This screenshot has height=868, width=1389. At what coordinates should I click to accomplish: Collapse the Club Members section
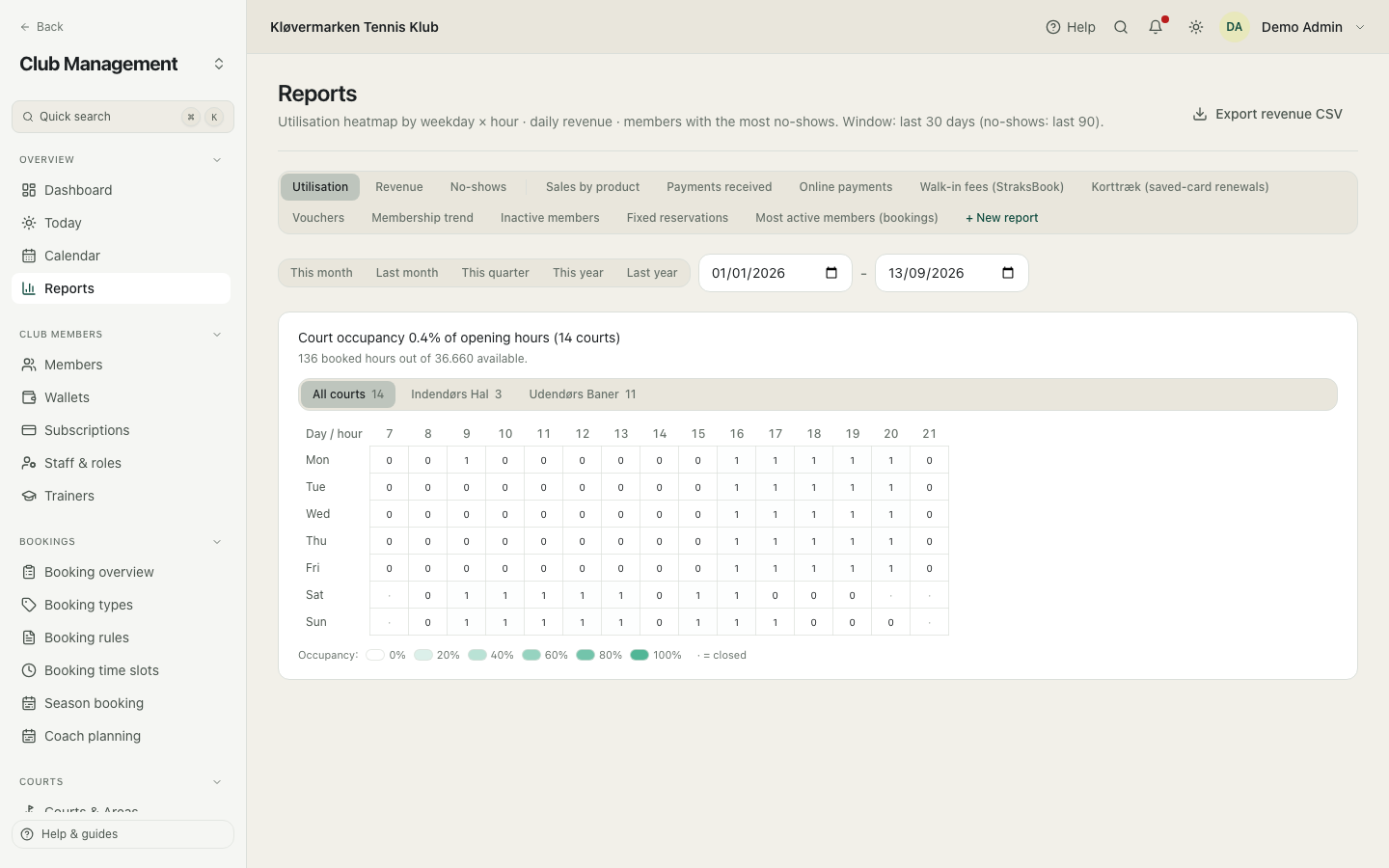click(x=217, y=335)
